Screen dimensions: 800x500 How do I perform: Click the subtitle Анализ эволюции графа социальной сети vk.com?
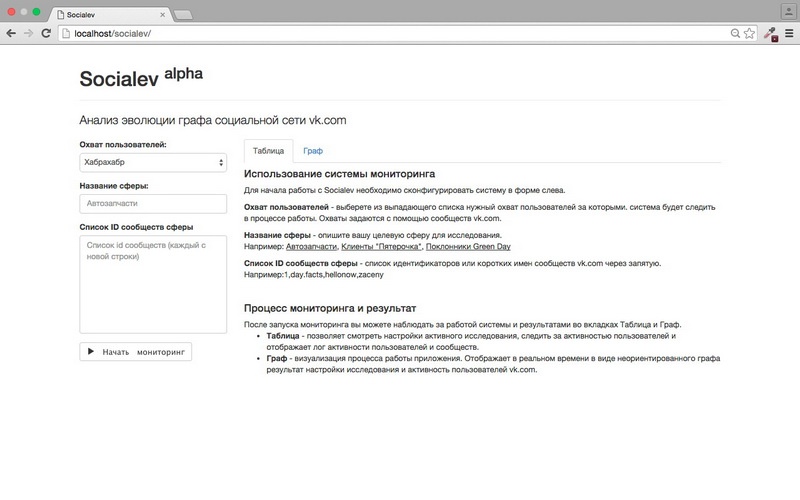pos(213,120)
